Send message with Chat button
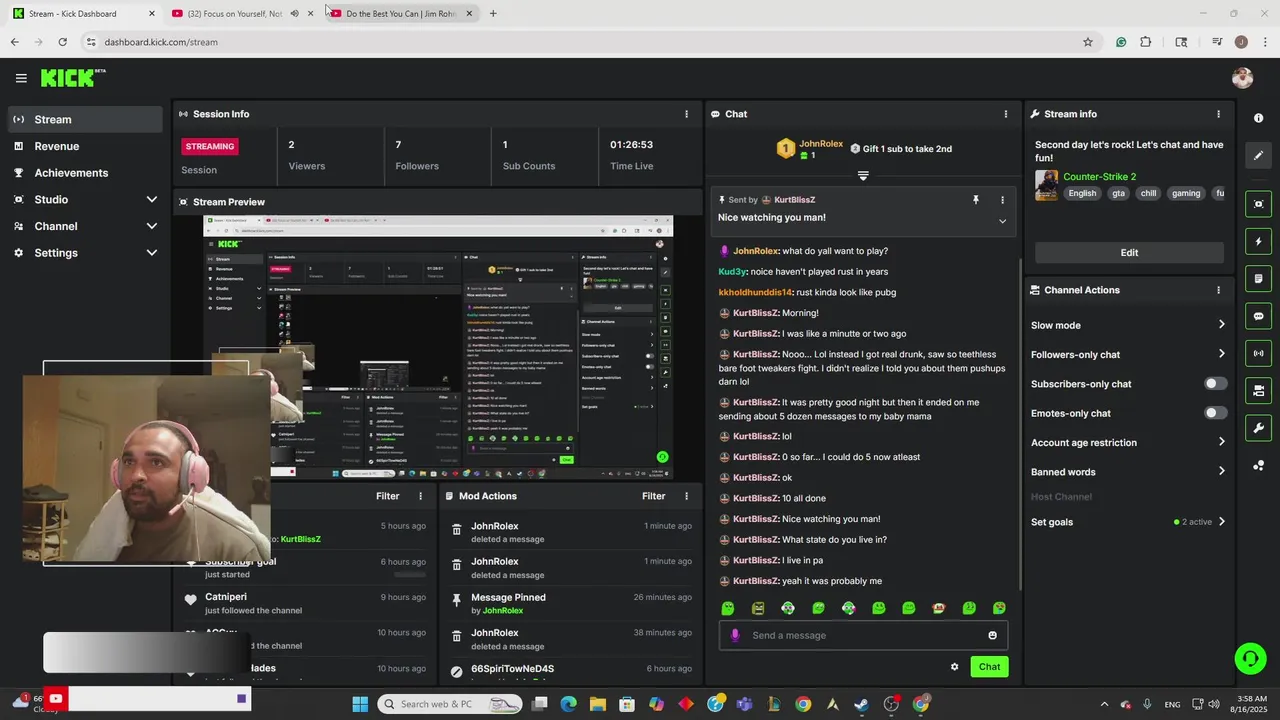This screenshot has width=1280, height=720. click(x=989, y=667)
